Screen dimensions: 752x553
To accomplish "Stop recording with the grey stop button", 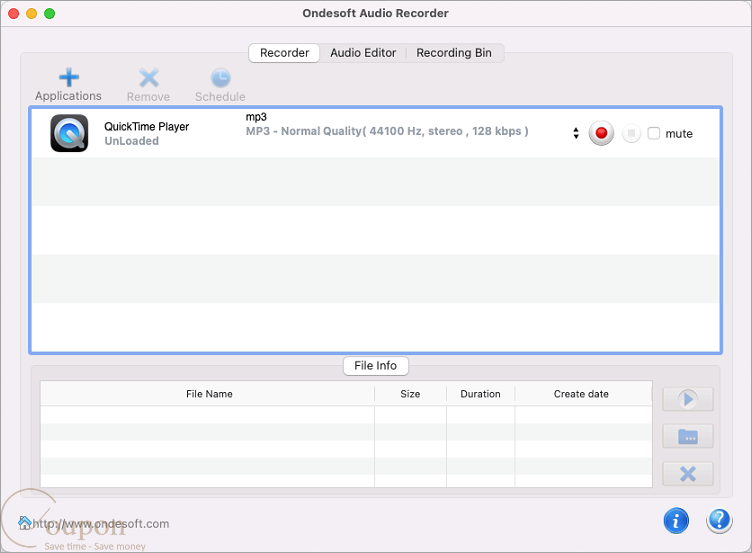I will click(x=631, y=133).
